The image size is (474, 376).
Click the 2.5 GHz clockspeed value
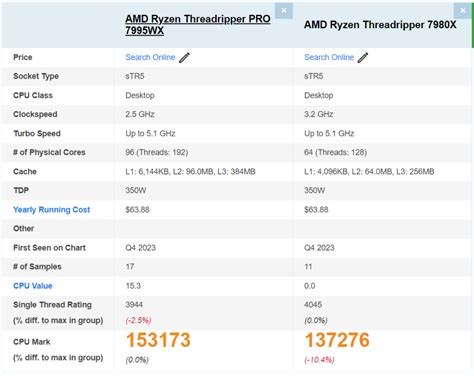coord(140,114)
